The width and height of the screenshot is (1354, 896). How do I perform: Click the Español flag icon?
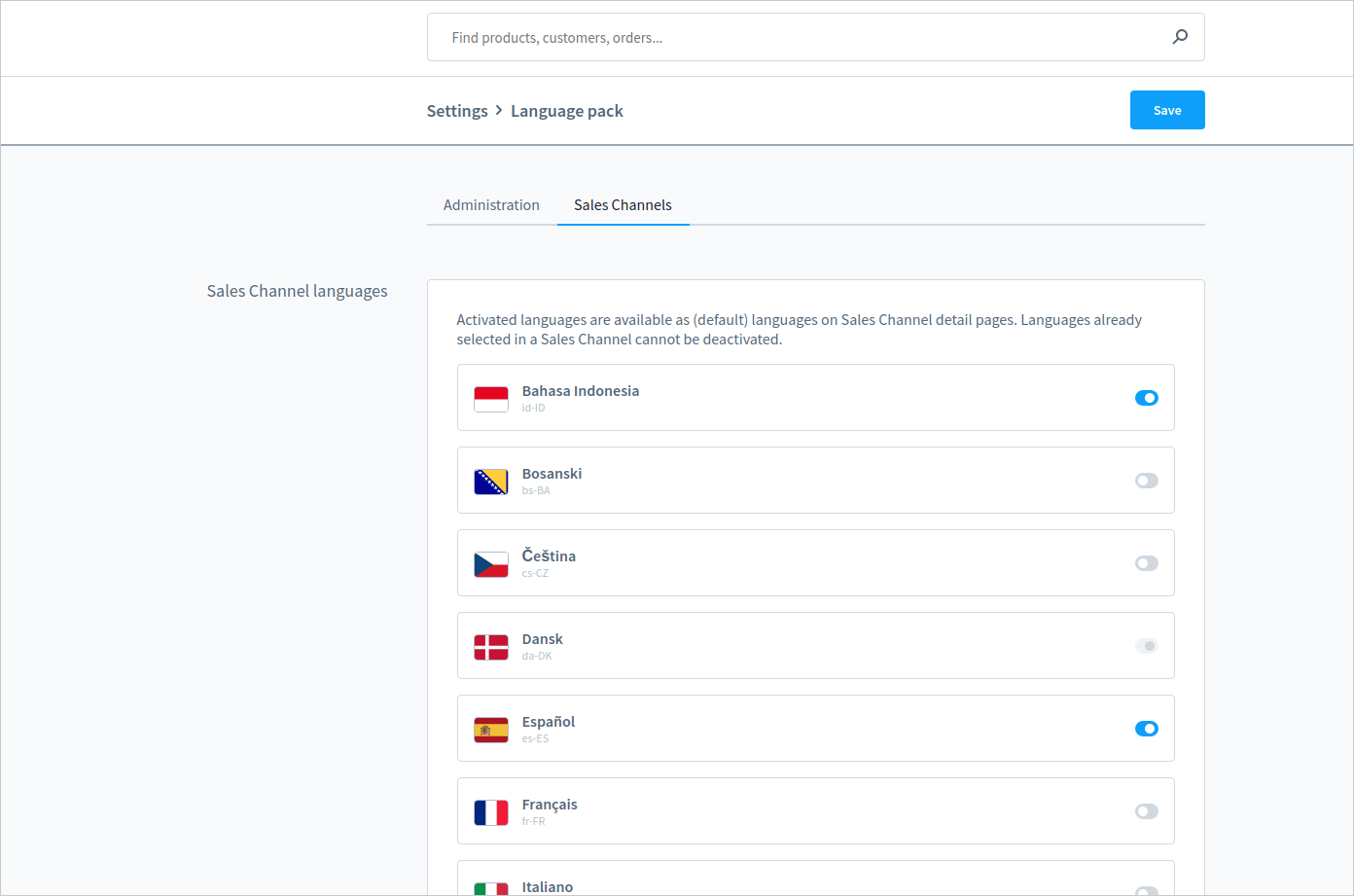[491, 729]
